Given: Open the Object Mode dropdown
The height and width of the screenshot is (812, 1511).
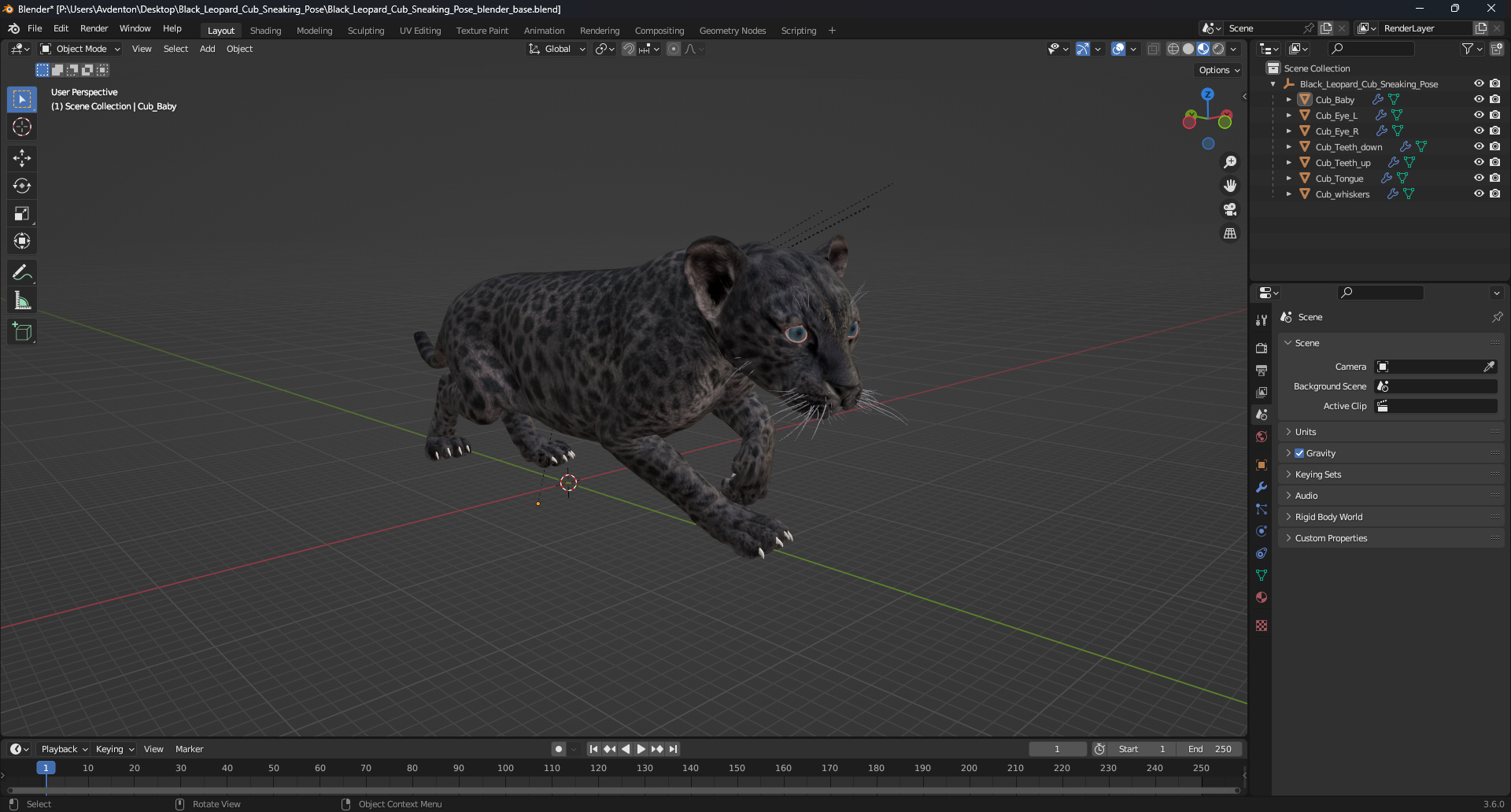Looking at the screenshot, I should pyautogui.click(x=80, y=49).
